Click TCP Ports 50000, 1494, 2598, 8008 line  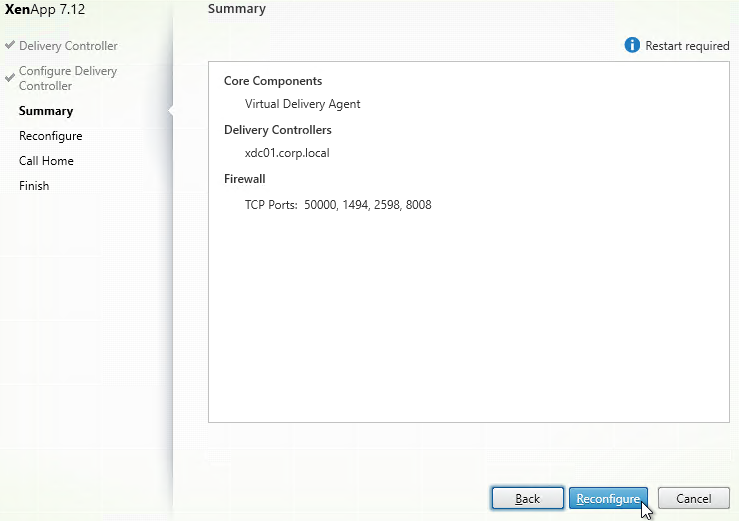[338, 205]
